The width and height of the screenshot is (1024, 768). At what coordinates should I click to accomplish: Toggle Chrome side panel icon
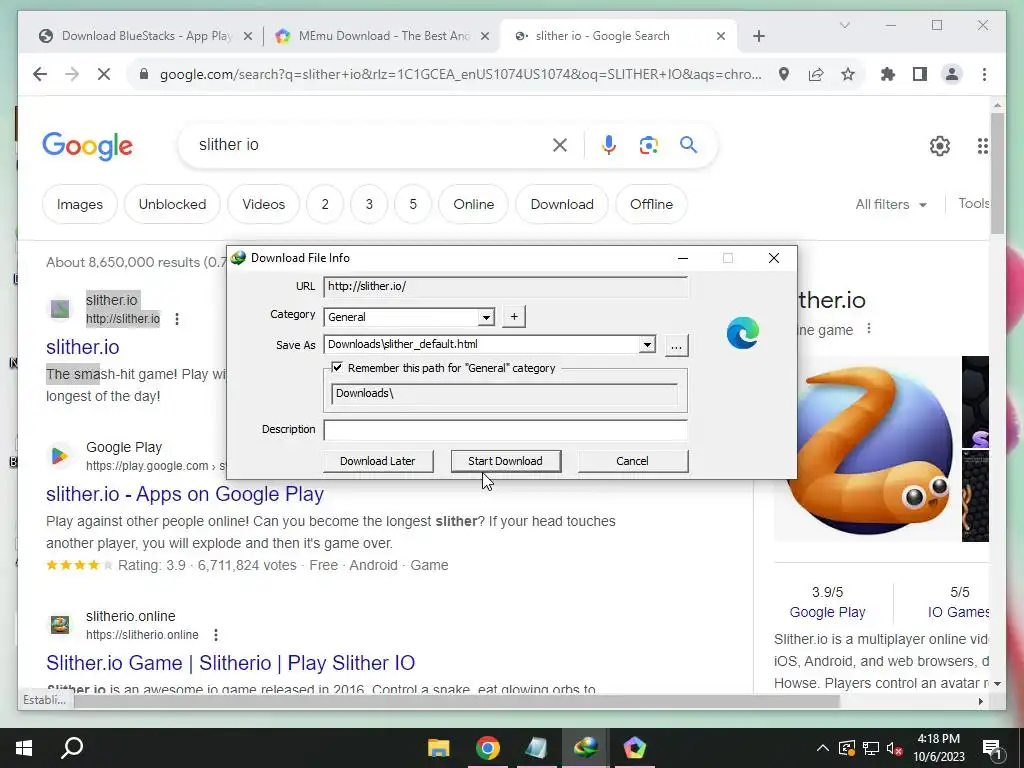[920, 74]
